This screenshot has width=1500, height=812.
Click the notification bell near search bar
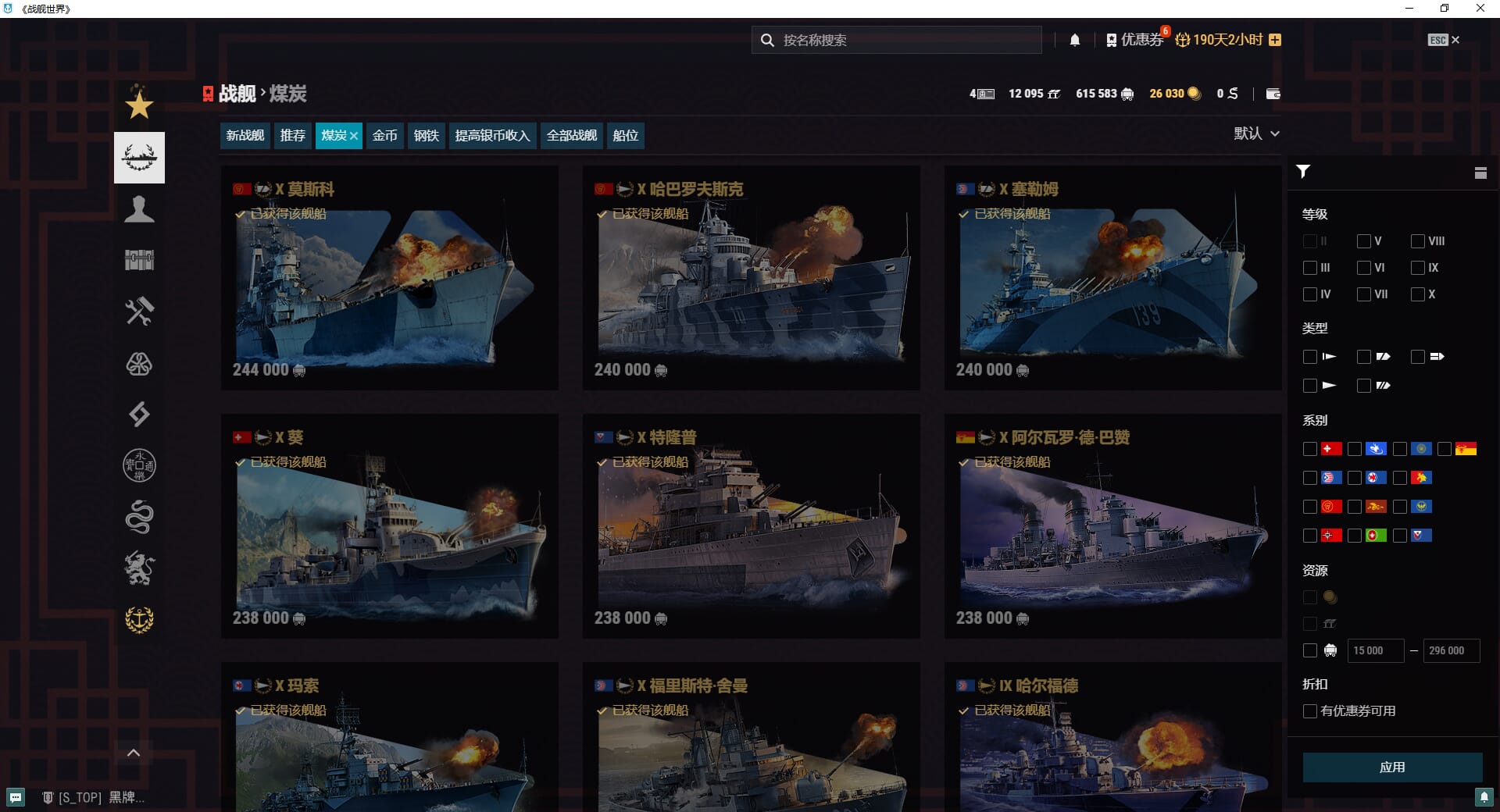coord(1075,40)
